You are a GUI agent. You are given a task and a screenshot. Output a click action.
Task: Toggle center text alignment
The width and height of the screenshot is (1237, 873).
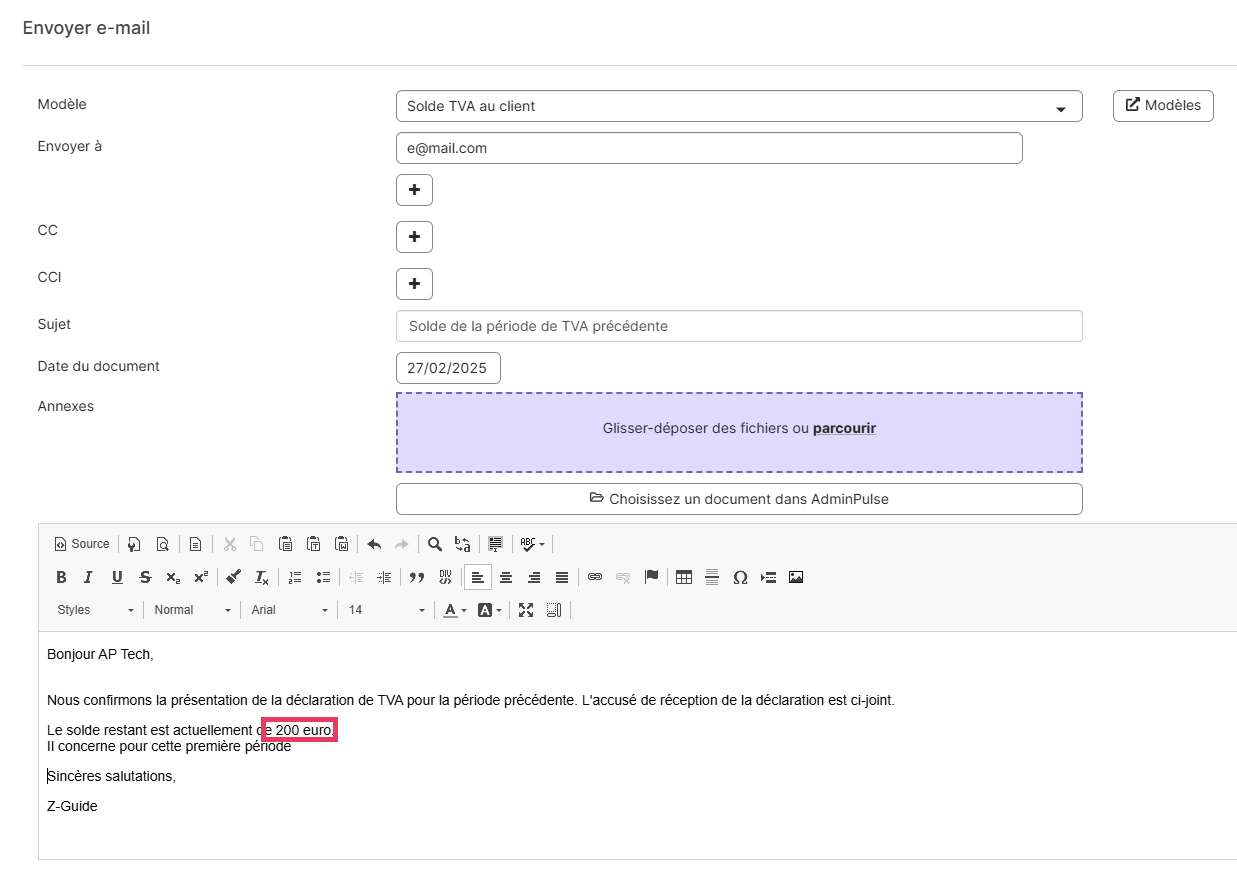pyautogui.click(x=506, y=577)
